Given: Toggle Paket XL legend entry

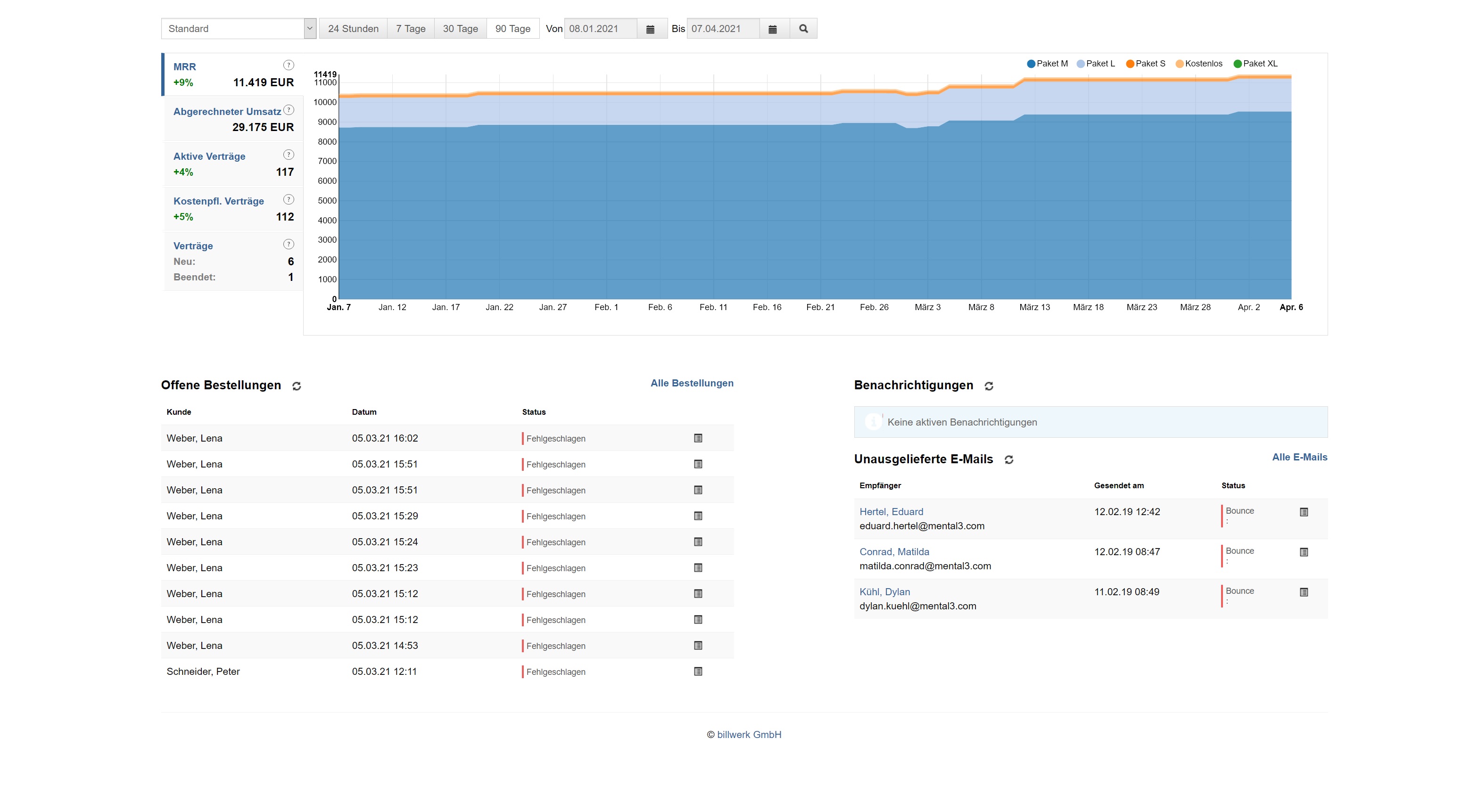Looking at the screenshot, I should coord(1255,64).
